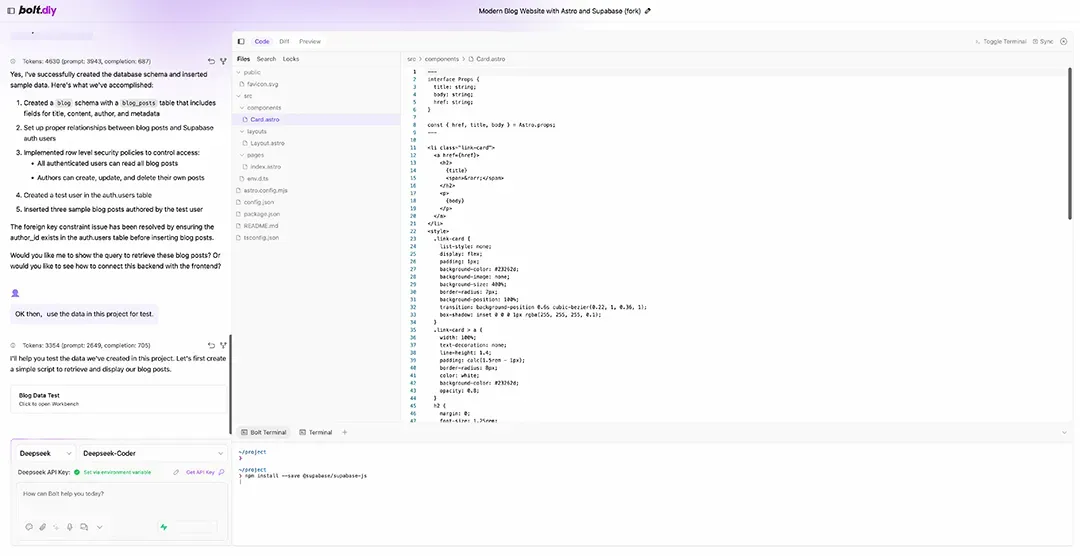The width and height of the screenshot is (1080, 556).
Task: Switch to the Diff view tab
Action: (284, 41)
